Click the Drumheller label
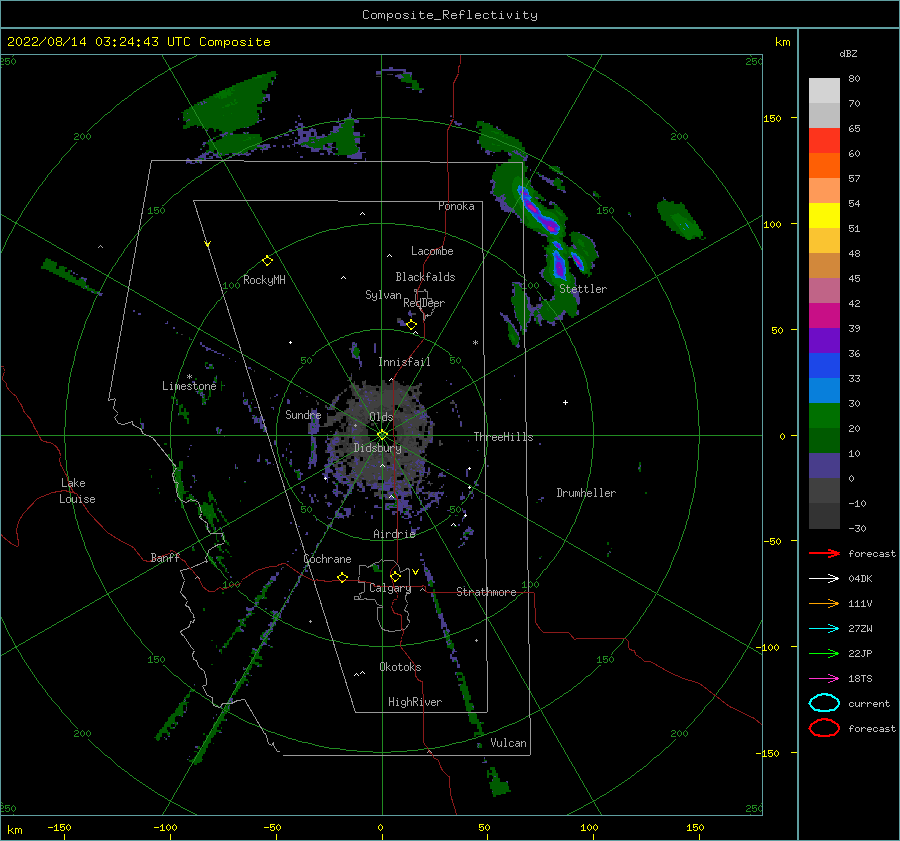This screenshot has height=841, width=900. tap(586, 493)
